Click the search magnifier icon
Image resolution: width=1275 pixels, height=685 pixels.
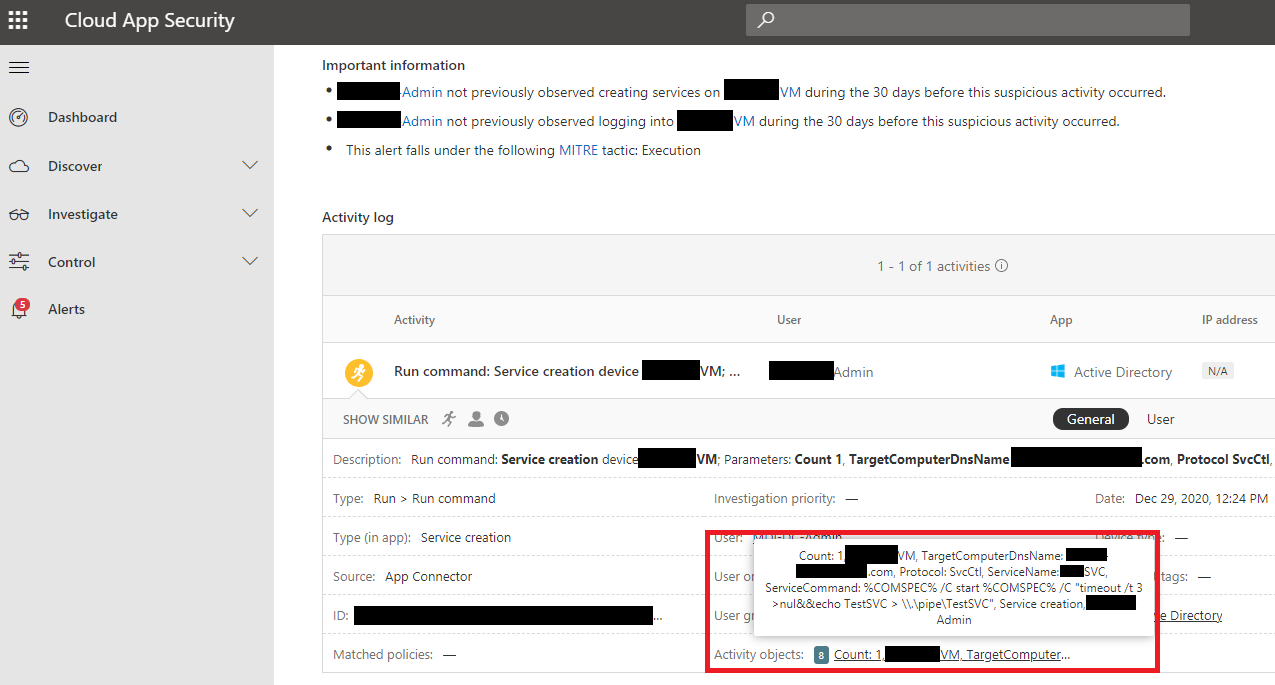tap(766, 20)
